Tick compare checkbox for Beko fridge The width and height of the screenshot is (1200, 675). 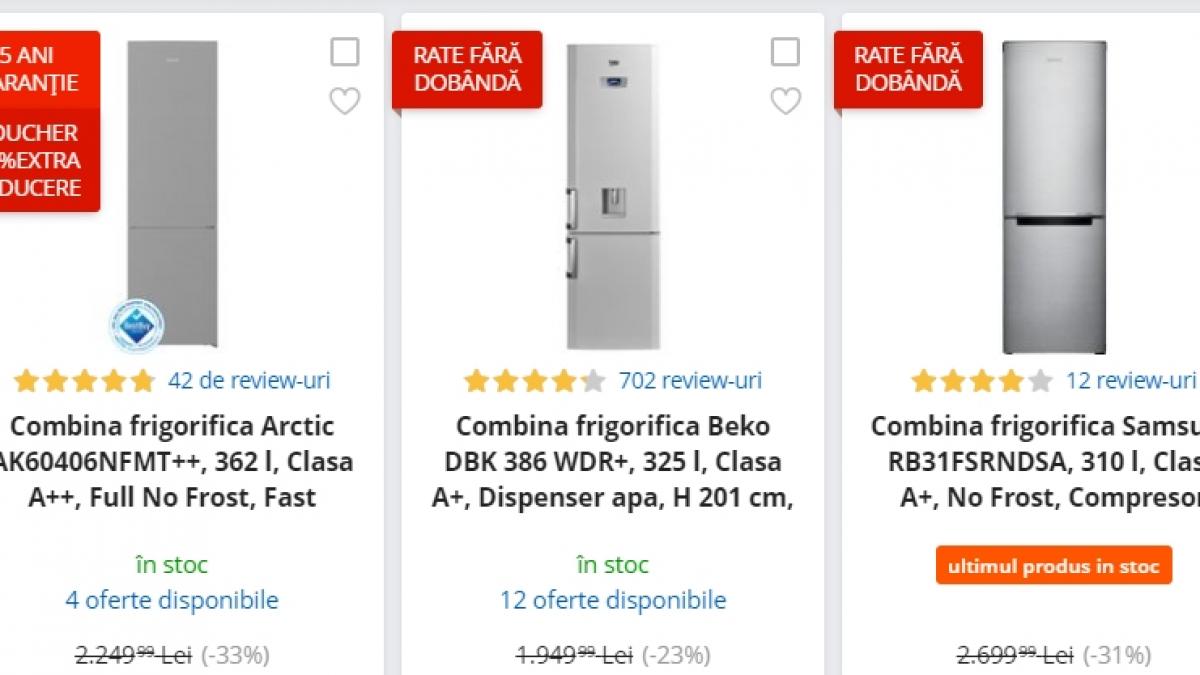click(785, 52)
